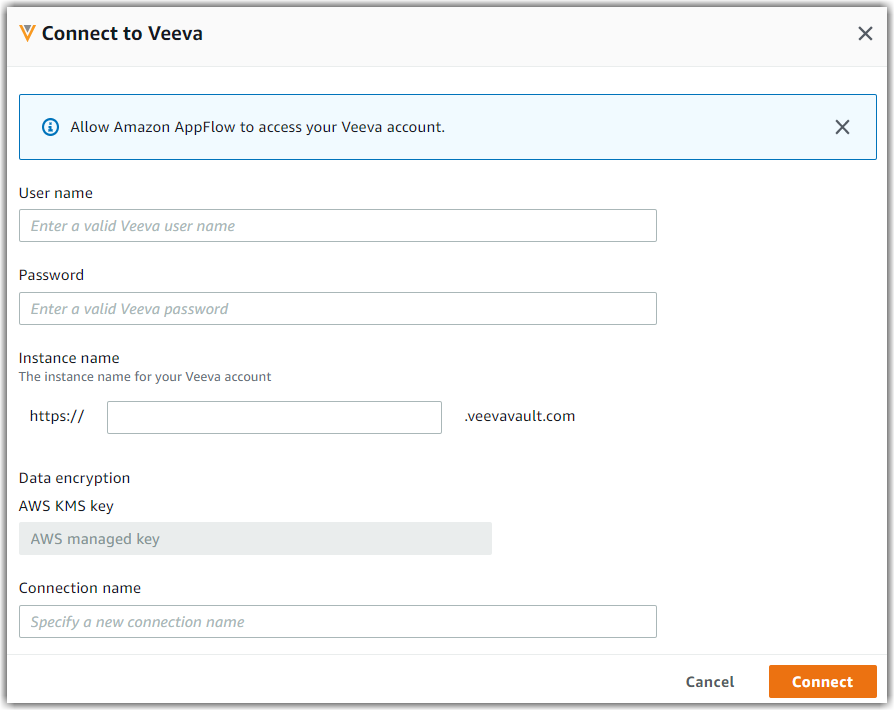Click the Cancel button
This screenshot has width=895, height=711.
709,681
